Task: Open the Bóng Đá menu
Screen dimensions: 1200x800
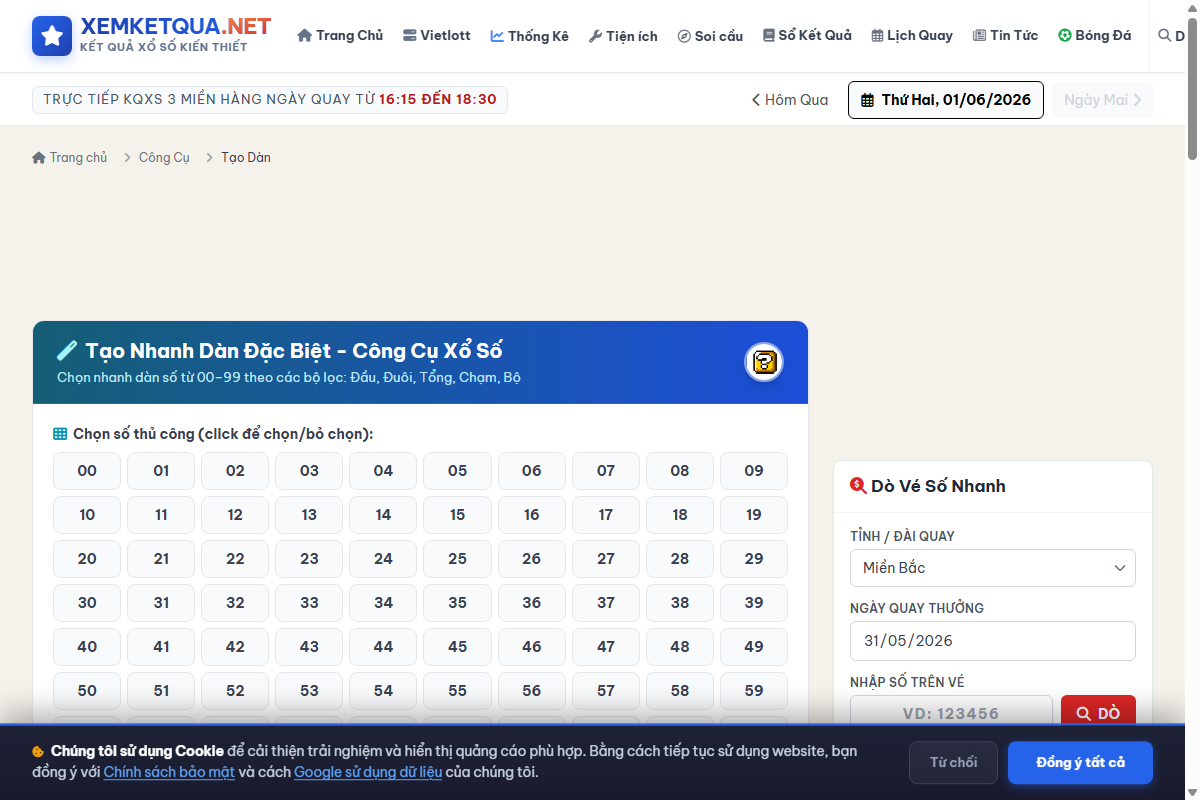Action: [1095, 36]
